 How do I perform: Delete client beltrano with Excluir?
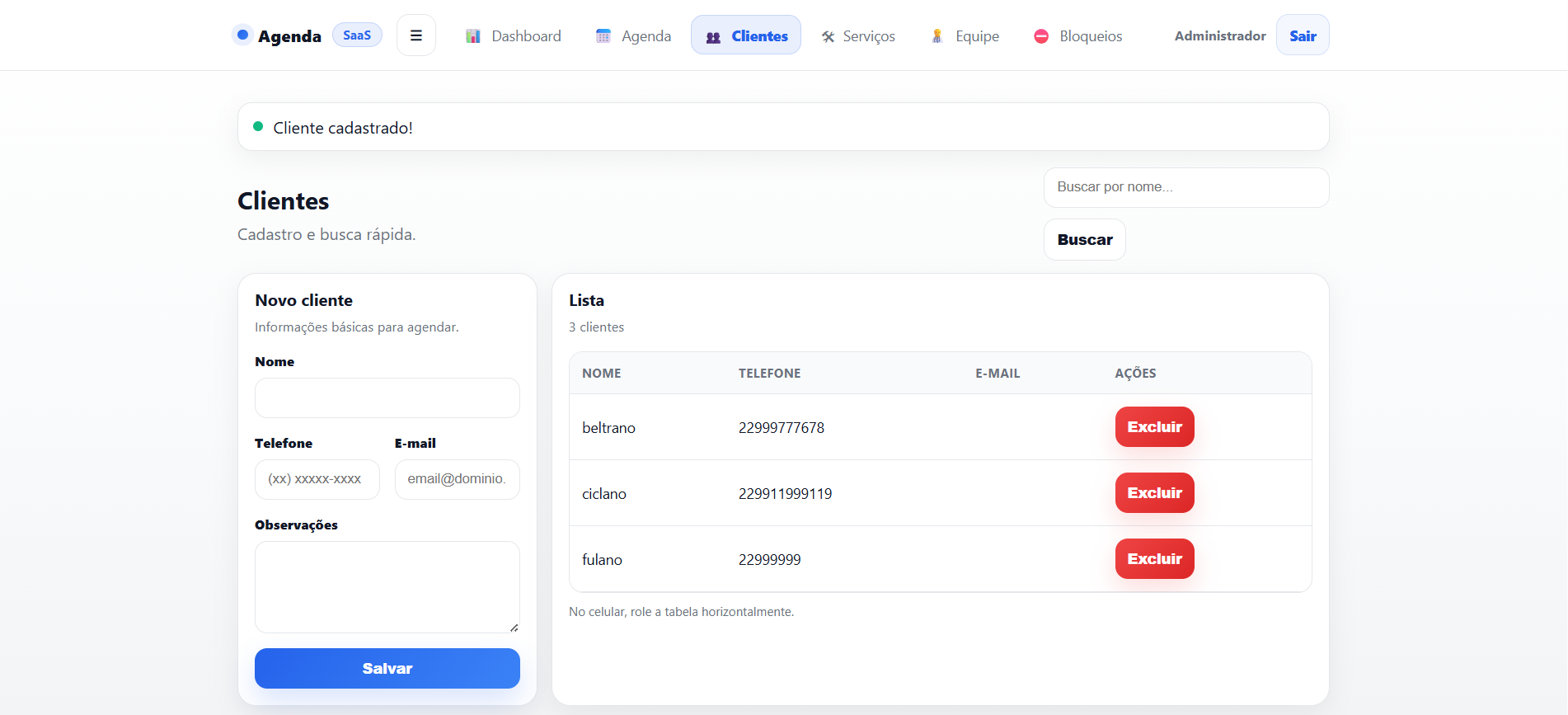point(1154,427)
